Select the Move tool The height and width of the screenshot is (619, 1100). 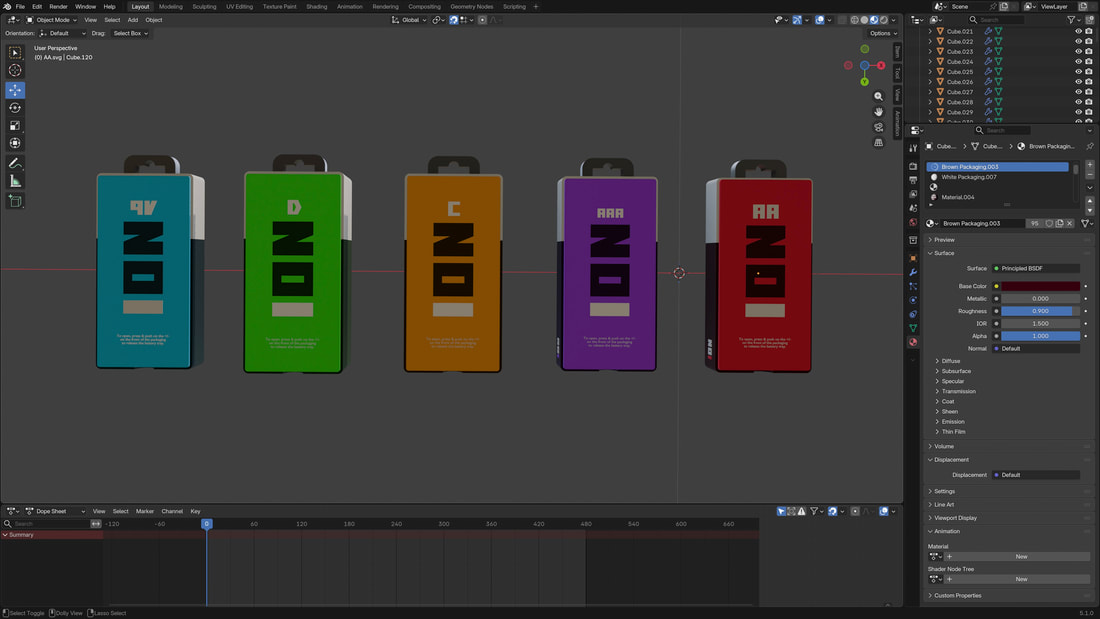click(15, 90)
